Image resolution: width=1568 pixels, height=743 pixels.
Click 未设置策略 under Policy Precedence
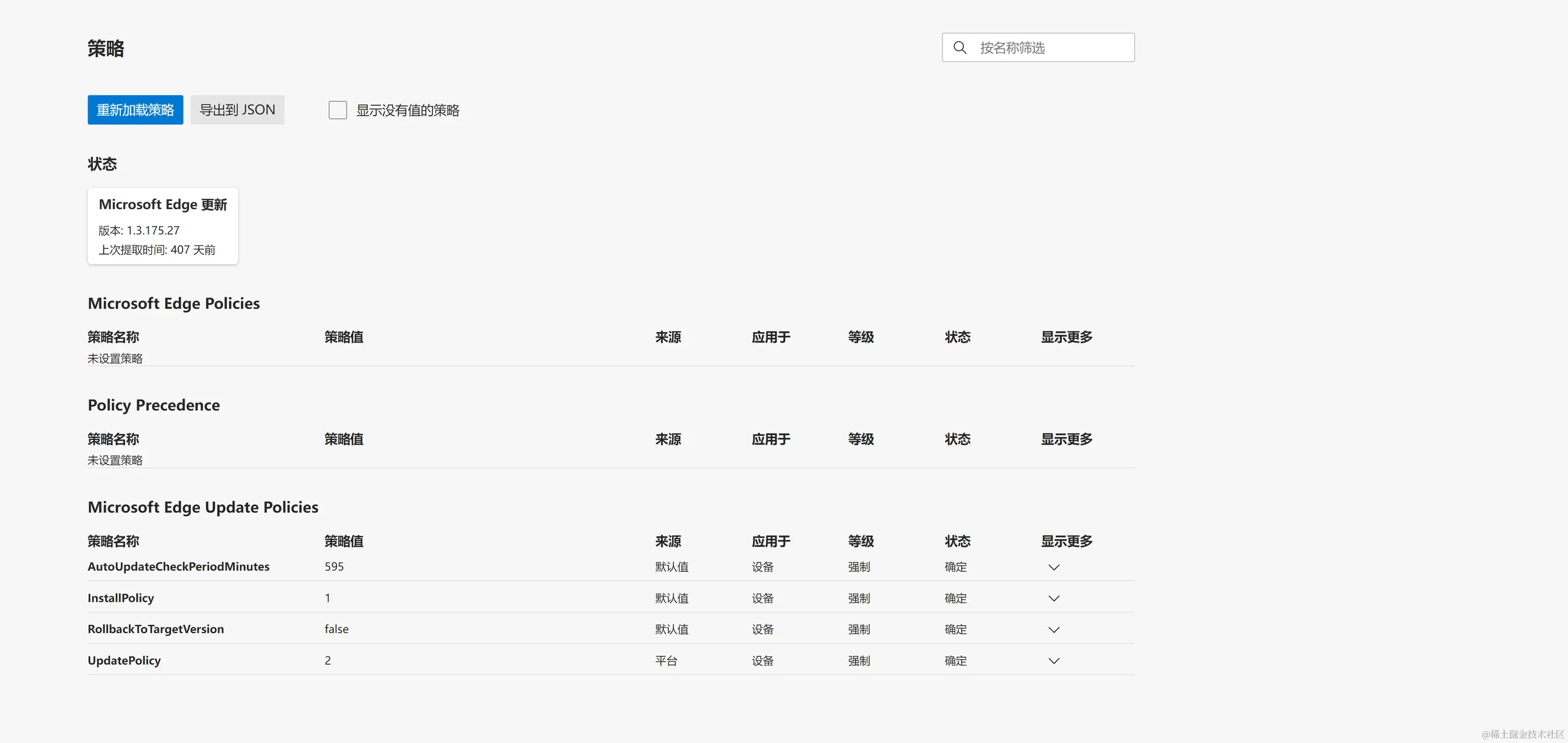115,460
